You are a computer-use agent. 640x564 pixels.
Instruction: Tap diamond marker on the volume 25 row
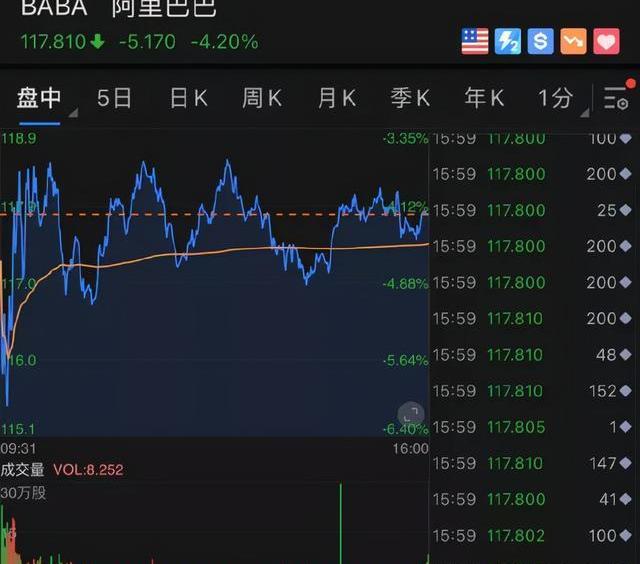[625, 210]
